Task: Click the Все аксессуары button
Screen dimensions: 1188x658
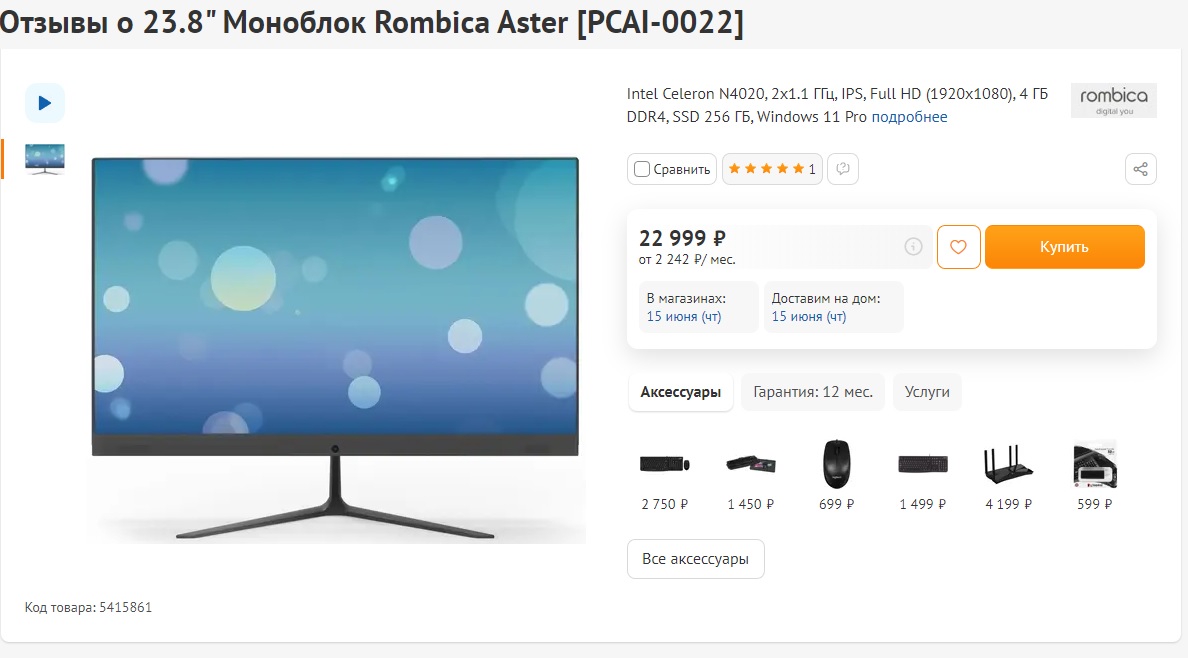Action: point(696,559)
